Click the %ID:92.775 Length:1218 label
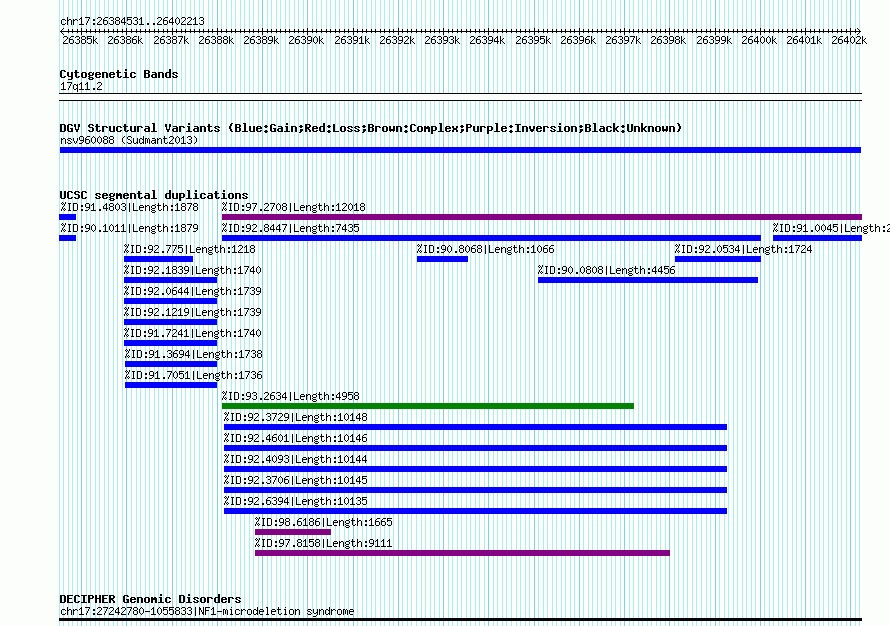Image resolution: width=890 pixels, height=626 pixels. tap(190, 249)
